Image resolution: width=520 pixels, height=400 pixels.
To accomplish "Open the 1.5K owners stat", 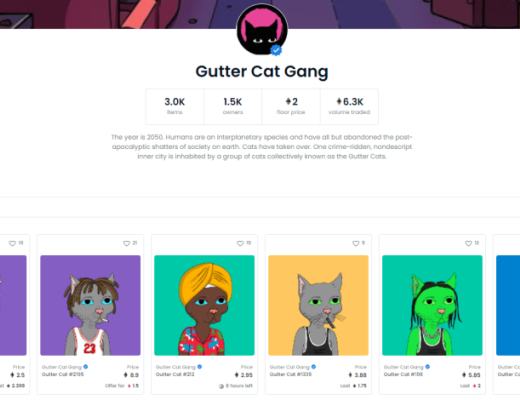I will point(233,107).
